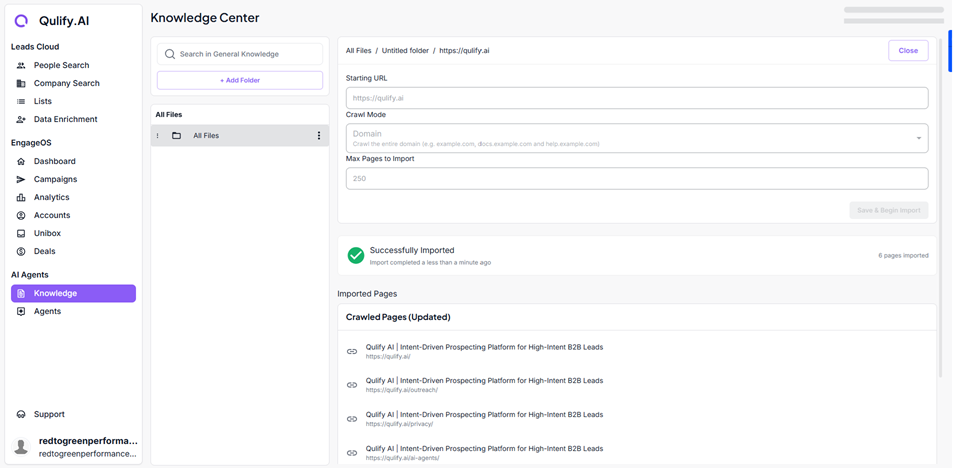958x468 pixels.
Task: Click 'Crawled Pages (Updated)' heading
Action: point(398,317)
